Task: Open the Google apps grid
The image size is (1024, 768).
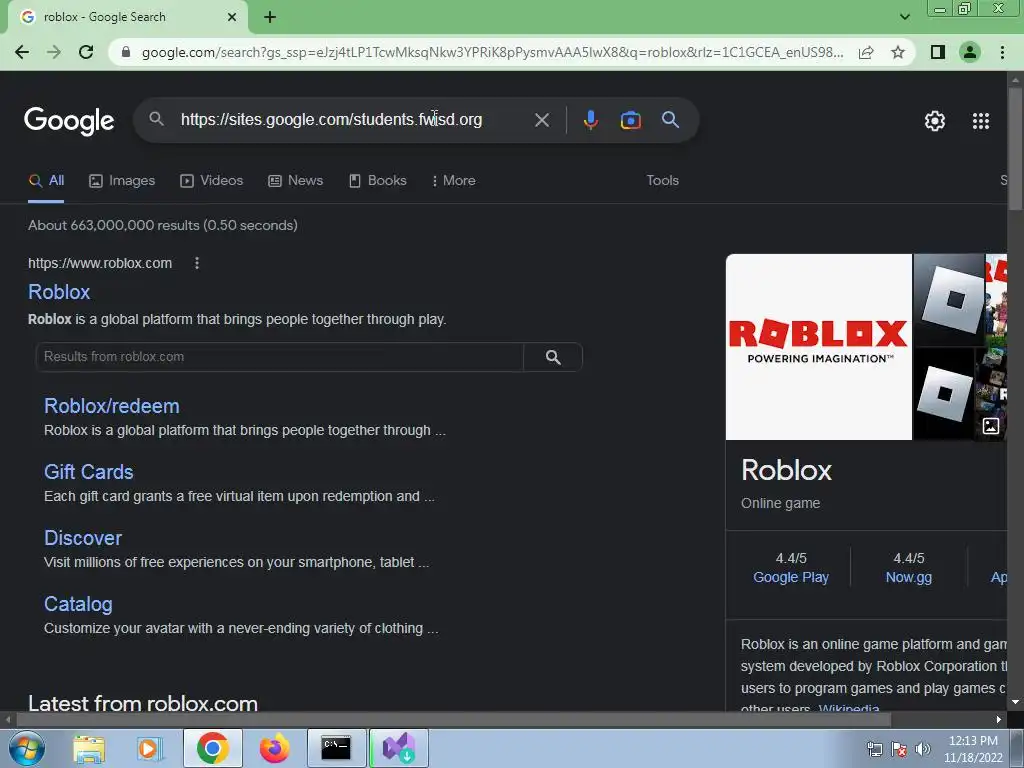Action: click(x=980, y=121)
